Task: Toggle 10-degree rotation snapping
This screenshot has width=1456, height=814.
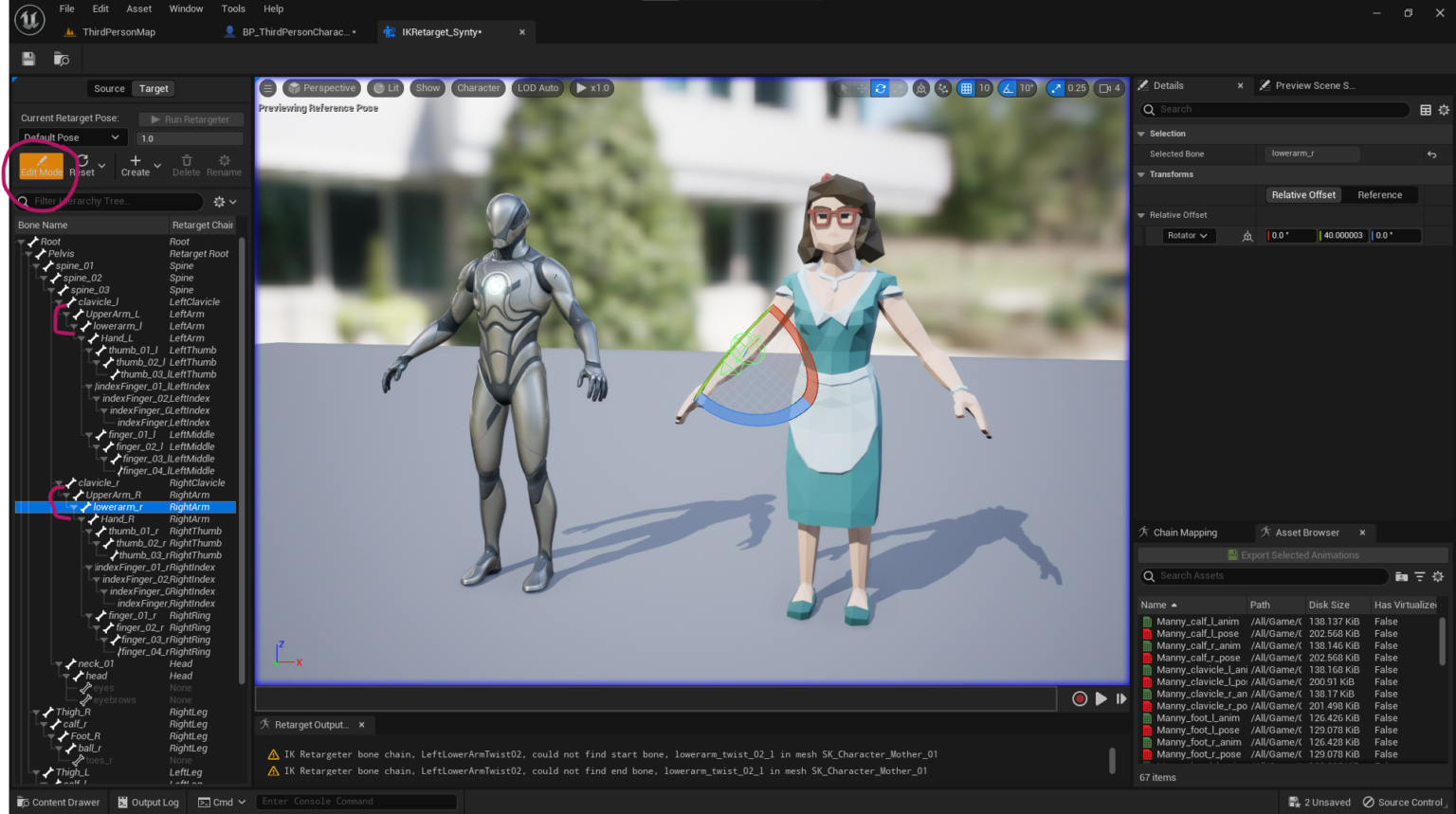Action: 1016,87
